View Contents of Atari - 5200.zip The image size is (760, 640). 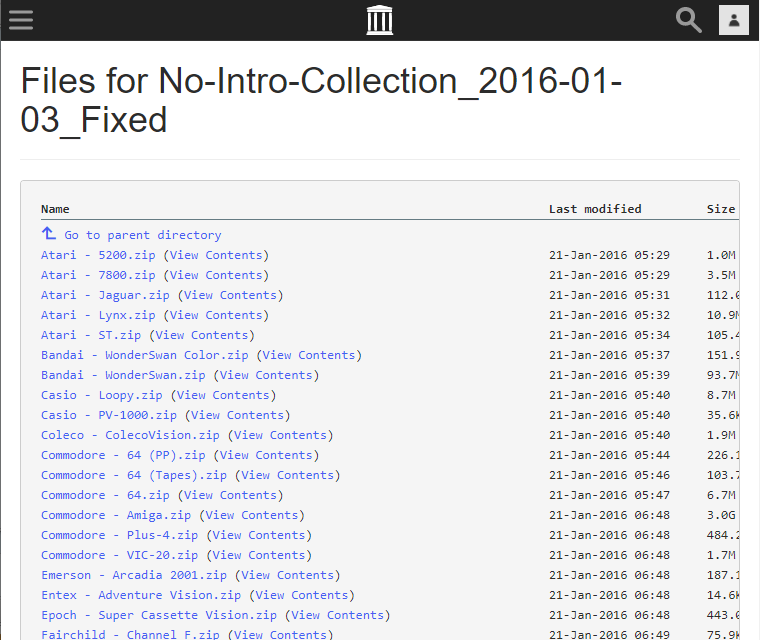pyautogui.click(x=216, y=255)
